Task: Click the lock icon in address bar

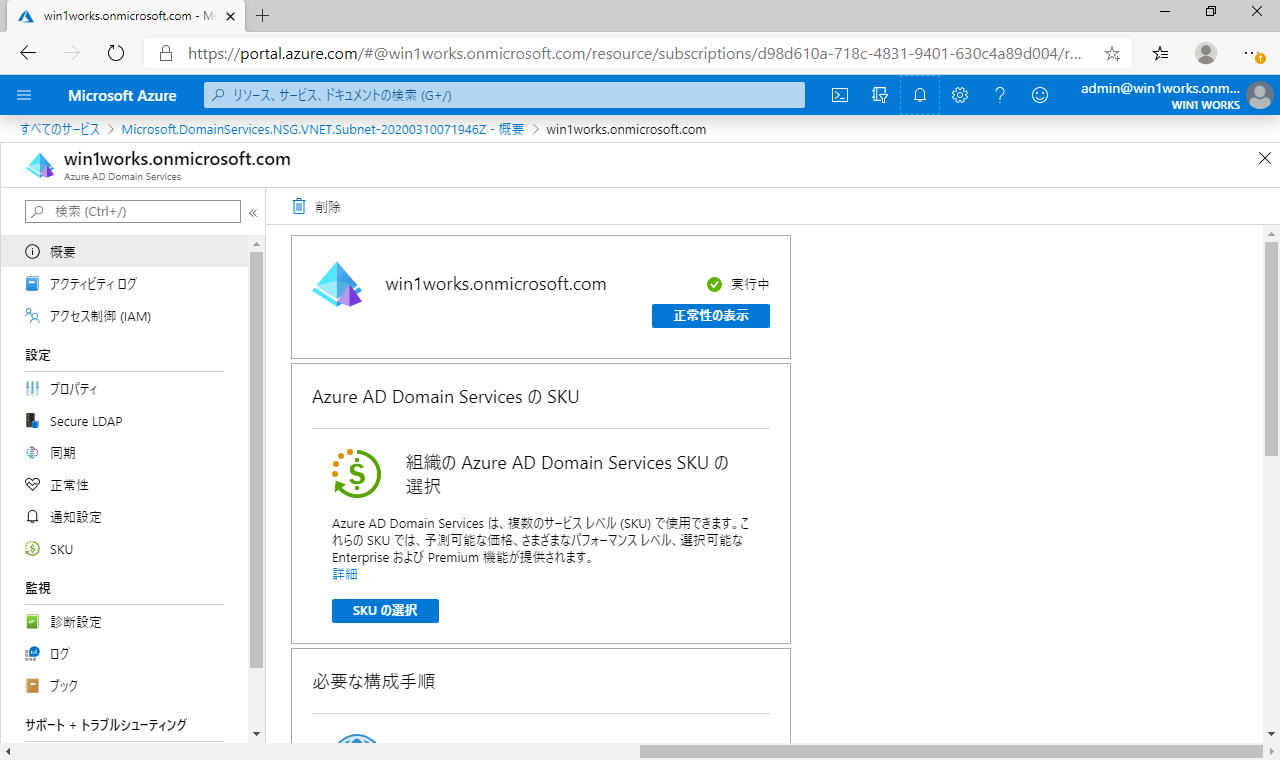Action: [166, 53]
